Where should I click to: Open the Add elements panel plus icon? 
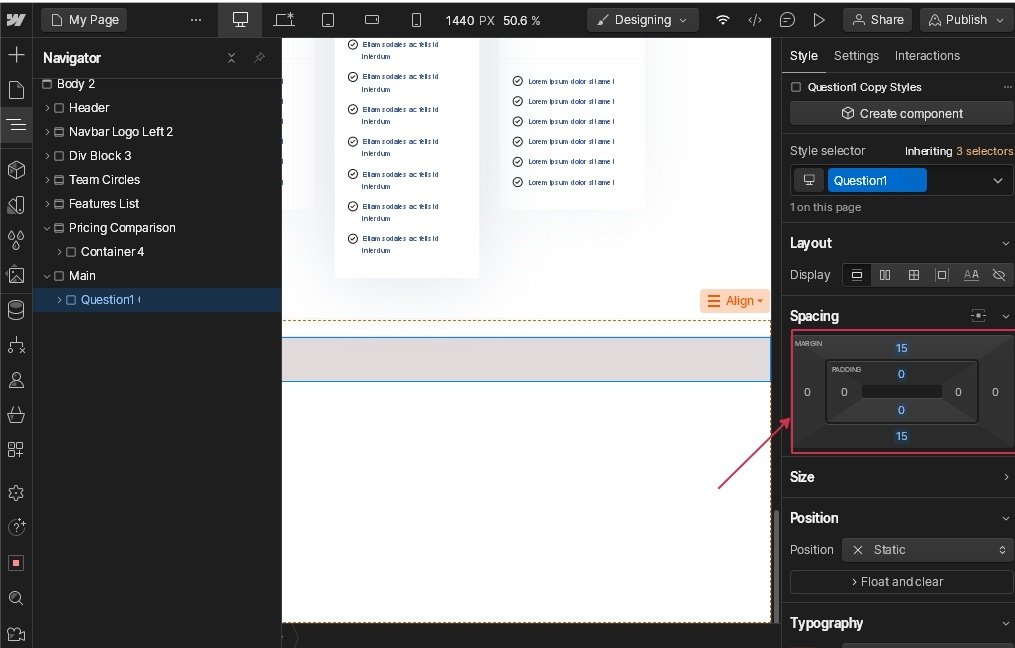click(16, 54)
